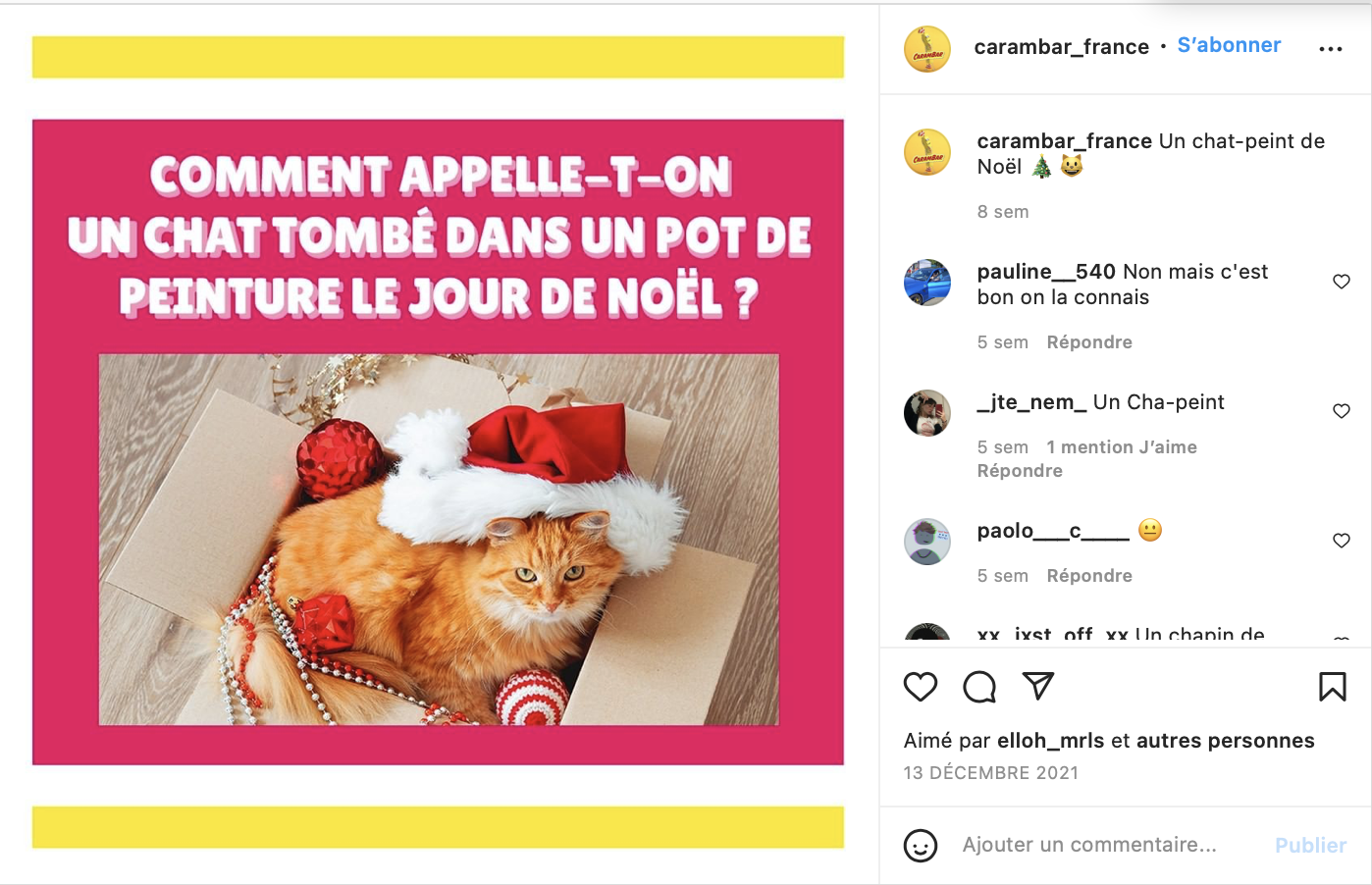Like paolo___c____'s comment

(1342, 541)
